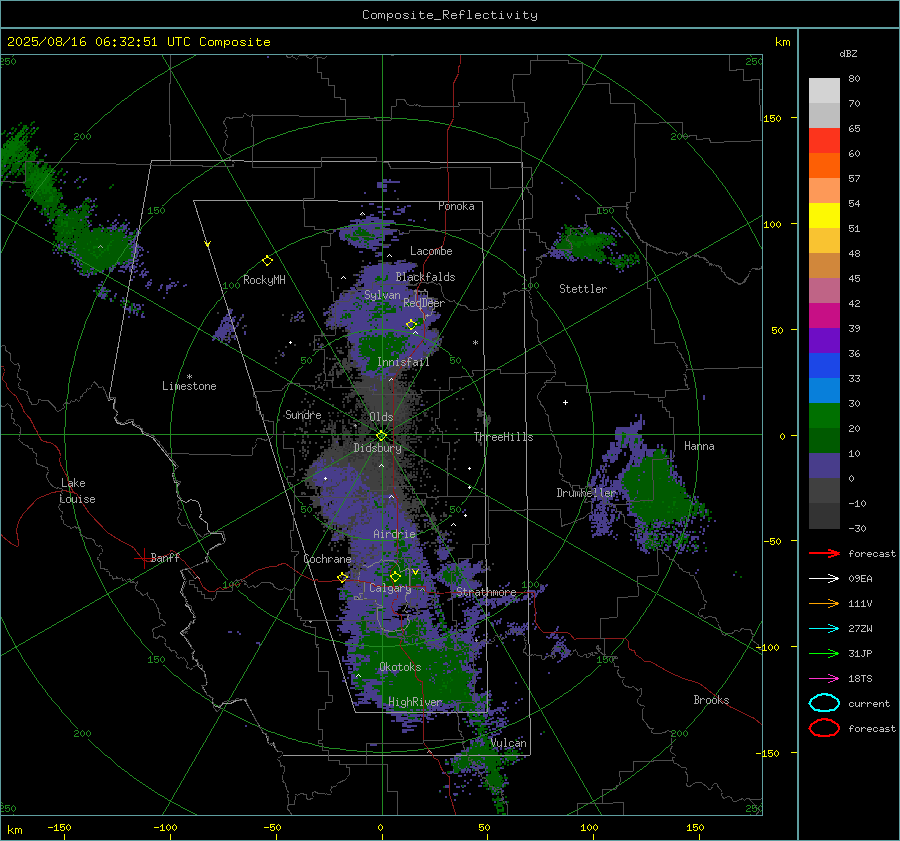This screenshot has height=841, width=900.
Task: Click the magenta 18TS arrow in the legend
Action: [x=824, y=679]
